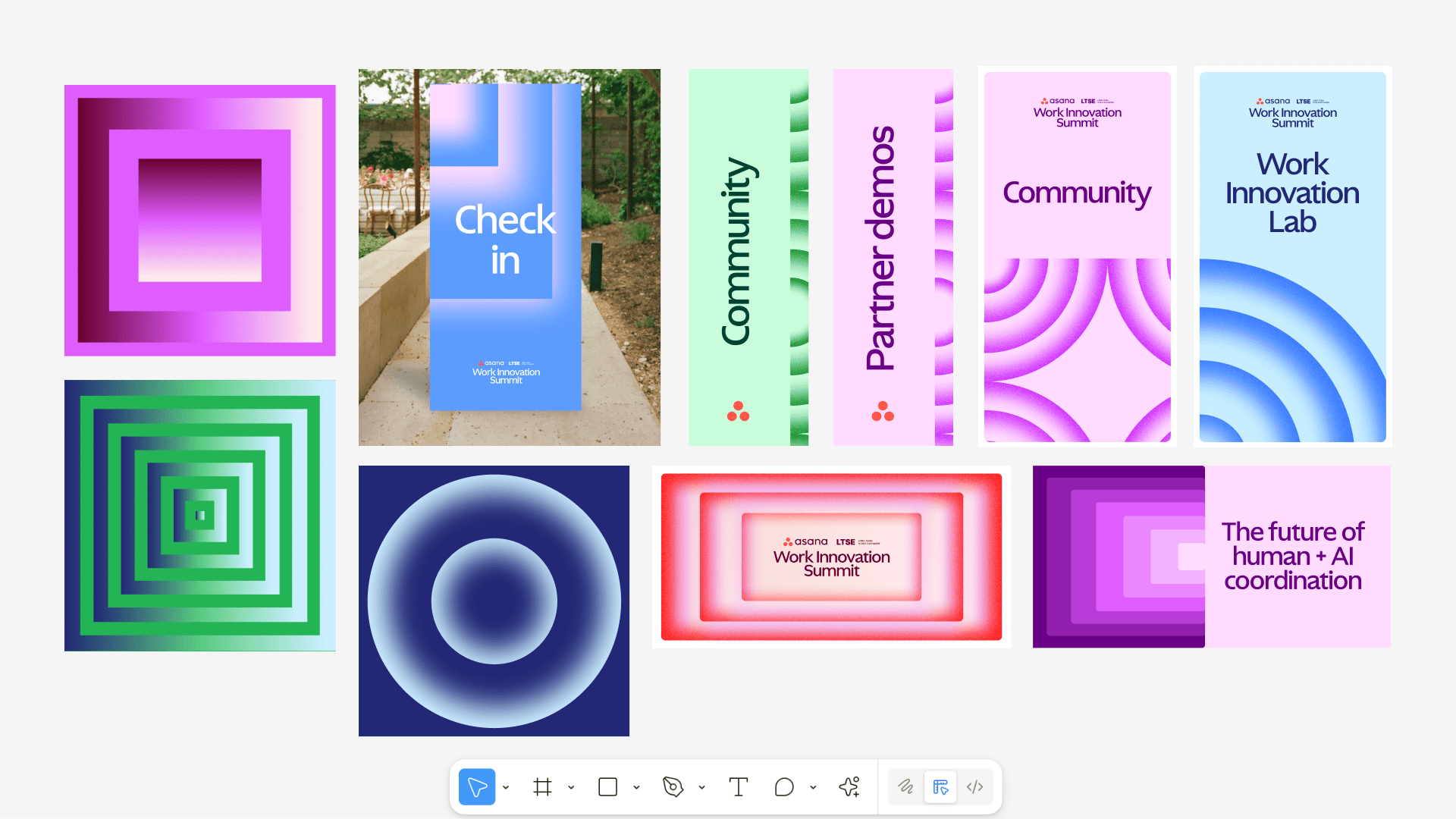The height and width of the screenshot is (819, 1456).
Task: Expand the shape tools dropdown
Action: [636, 788]
